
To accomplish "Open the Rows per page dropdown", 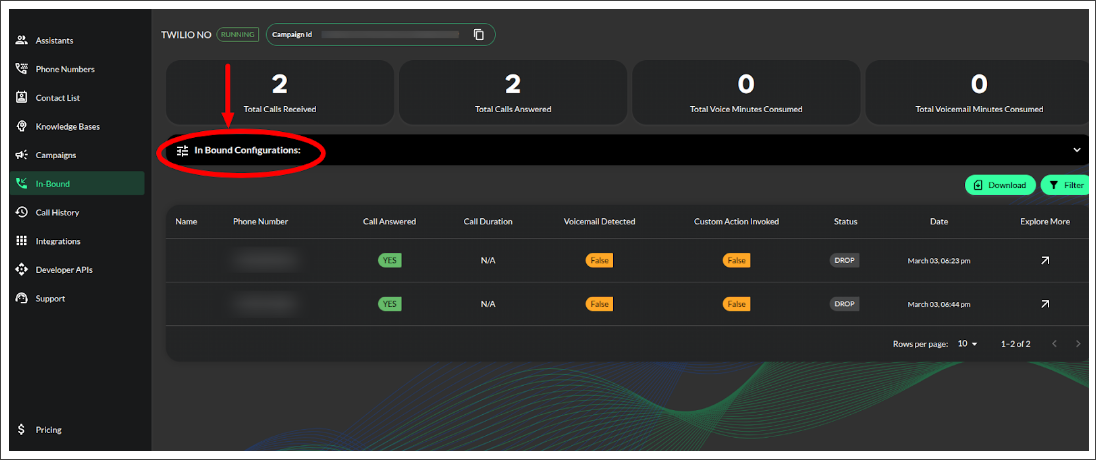I will (x=967, y=344).
